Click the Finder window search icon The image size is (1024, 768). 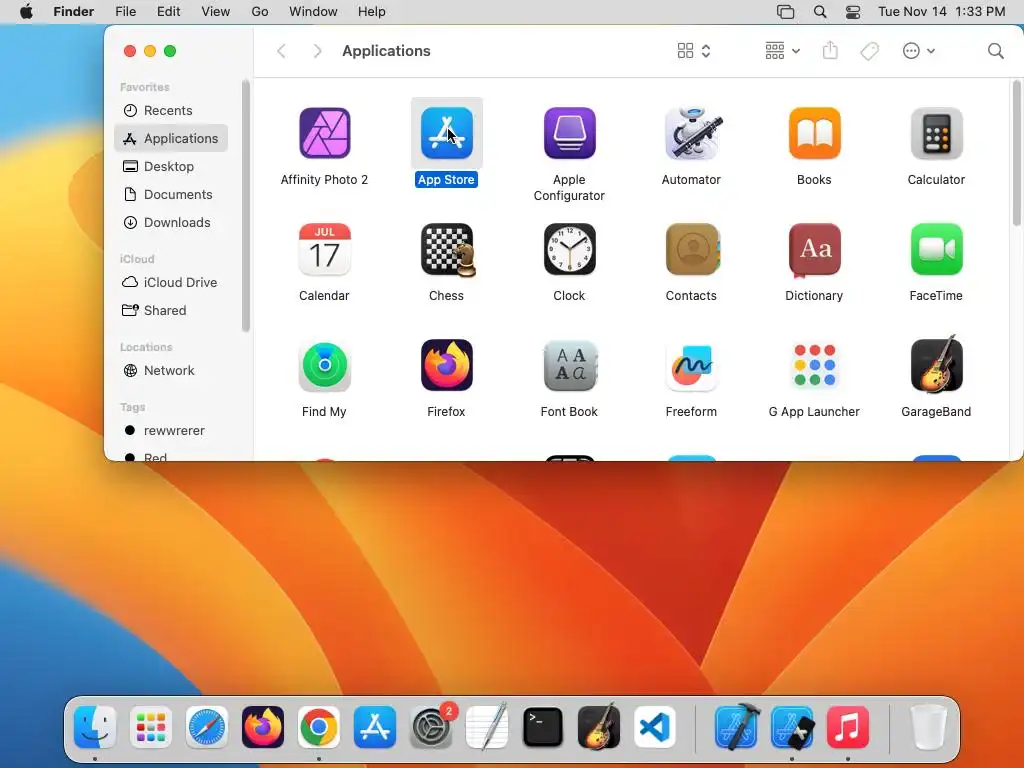(995, 51)
